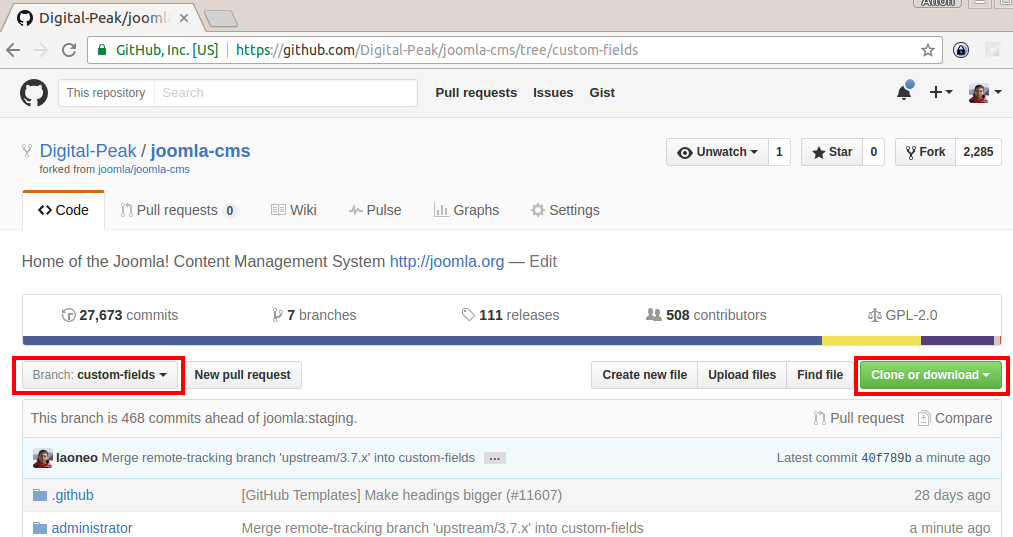Image resolution: width=1013 pixels, height=537 pixels.
Task: Bookmark page using the star icon
Action: 927,50
